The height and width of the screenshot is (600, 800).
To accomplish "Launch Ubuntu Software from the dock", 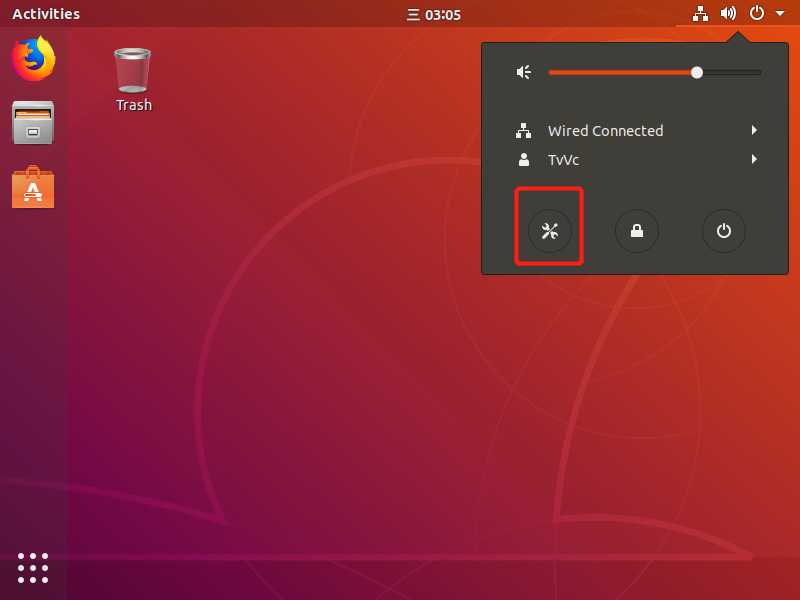I will click(x=33, y=187).
